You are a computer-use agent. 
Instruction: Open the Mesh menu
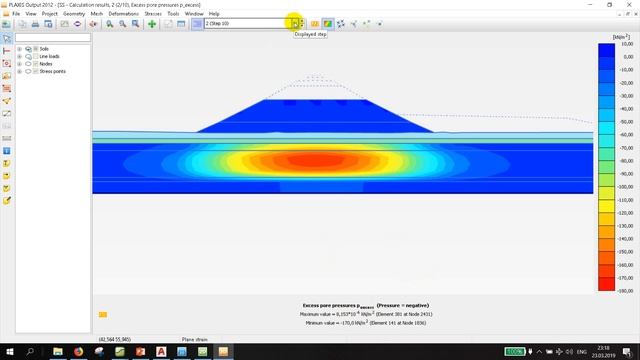coord(97,13)
